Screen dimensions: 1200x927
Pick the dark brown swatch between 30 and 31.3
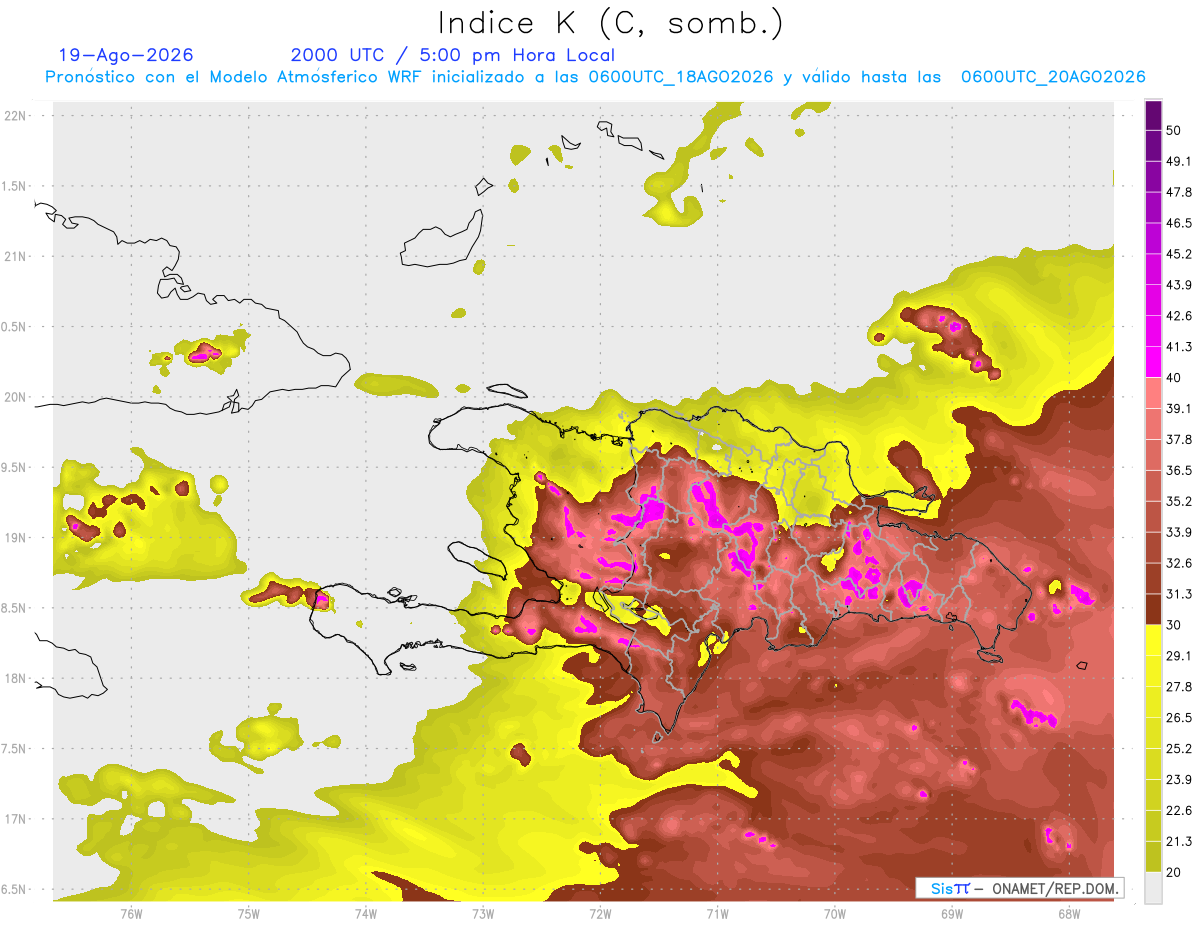click(1153, 609)
